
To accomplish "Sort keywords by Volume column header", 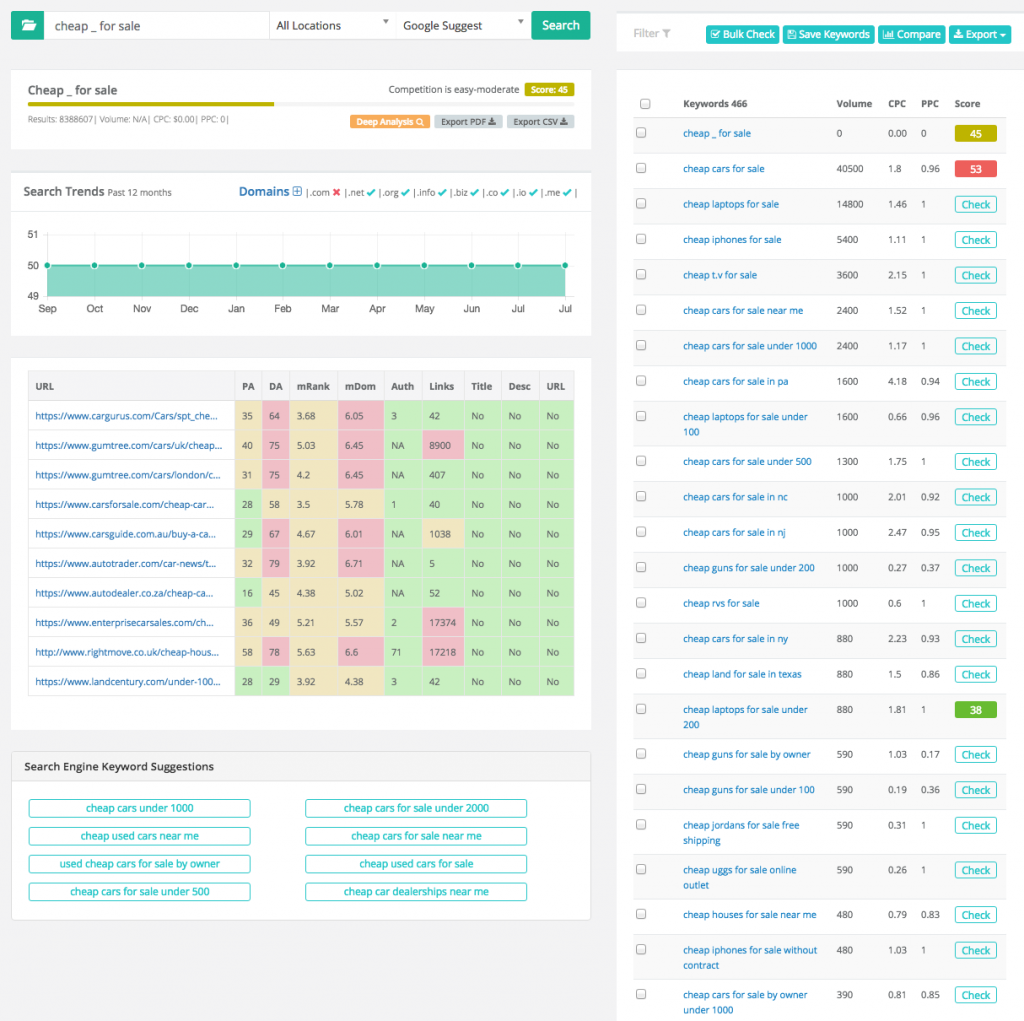I will 854,104.
